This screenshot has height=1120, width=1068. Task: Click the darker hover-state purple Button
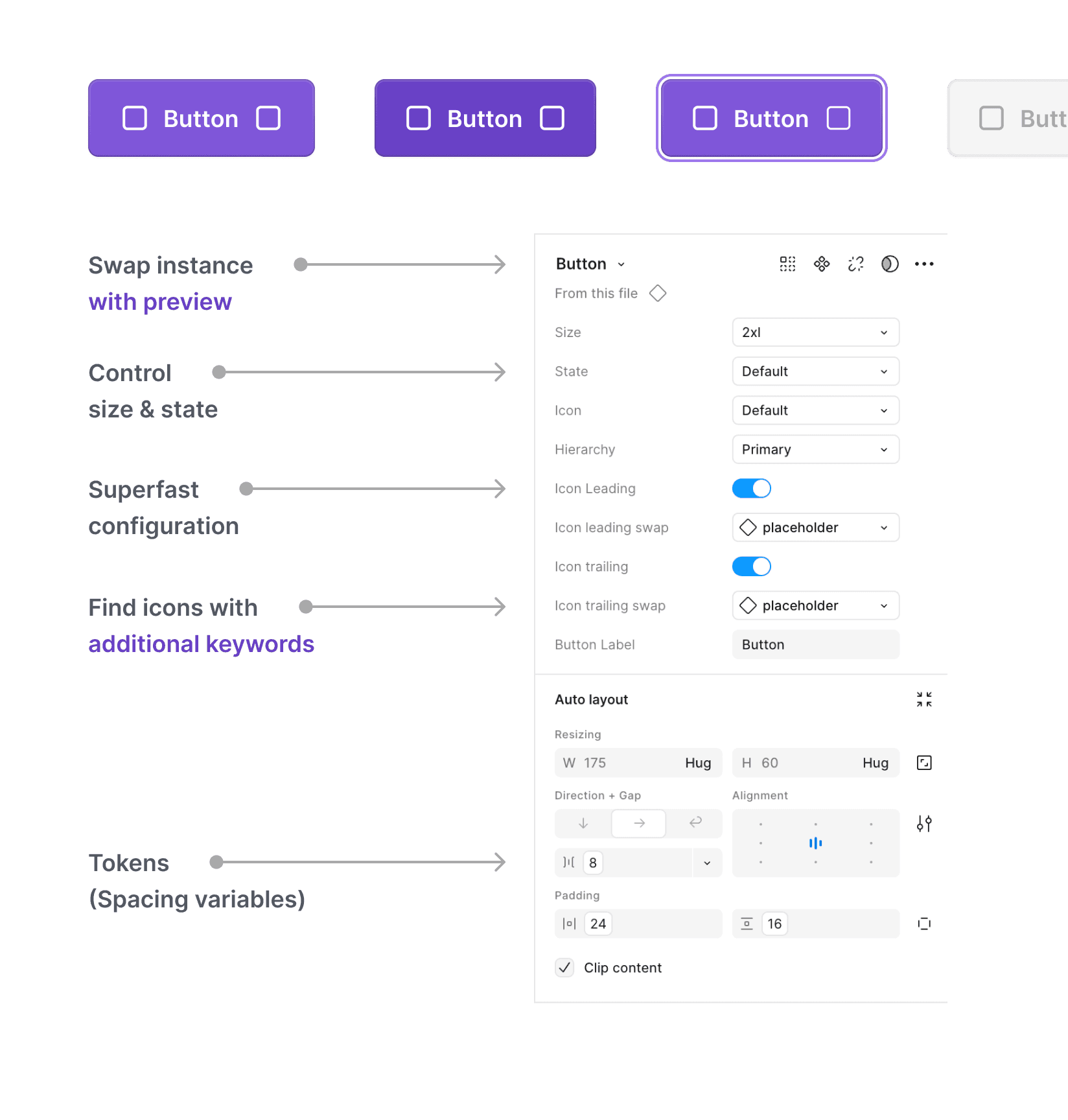click(485, 118)
